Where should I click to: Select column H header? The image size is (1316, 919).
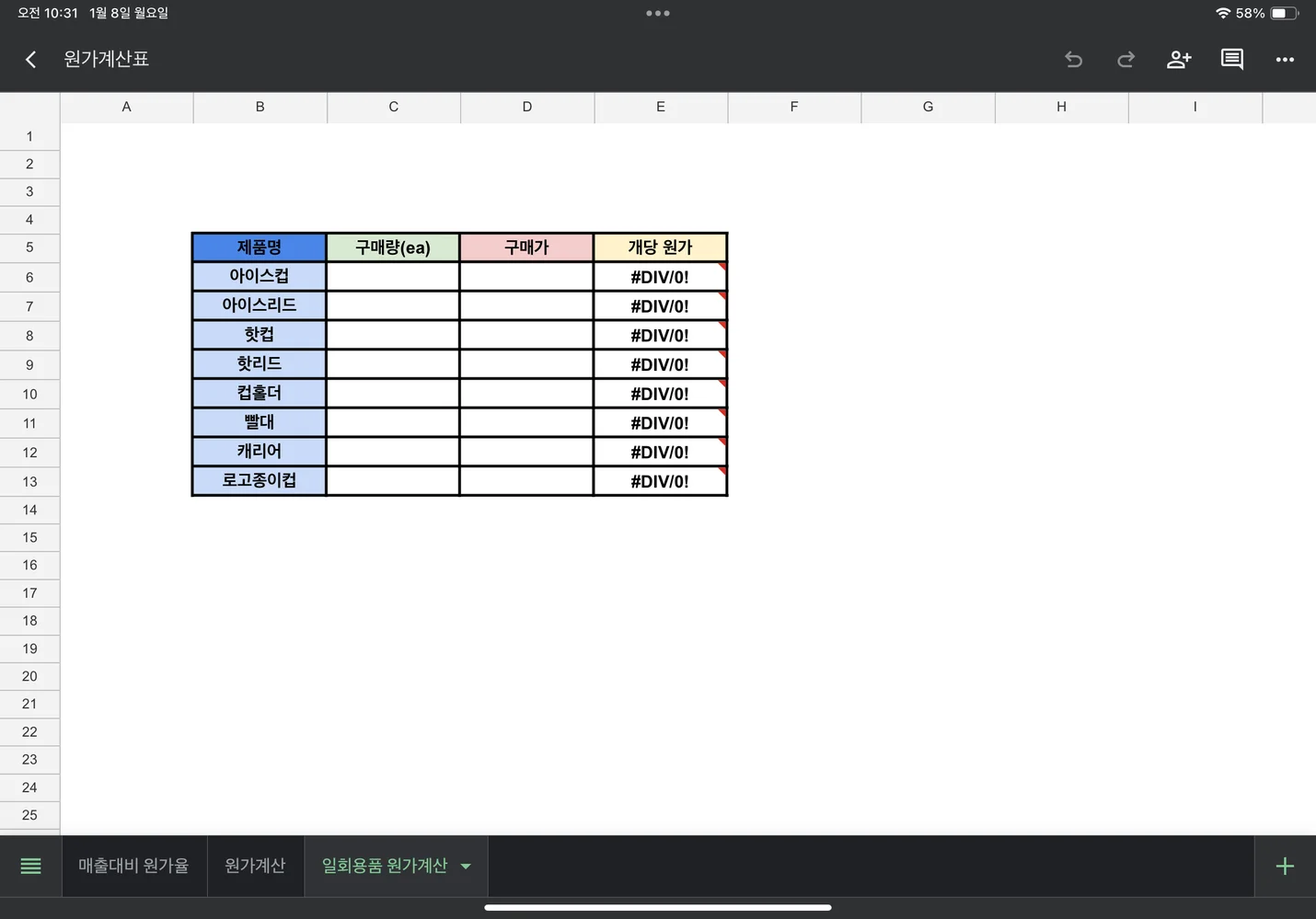click(x=1061, y=107)
